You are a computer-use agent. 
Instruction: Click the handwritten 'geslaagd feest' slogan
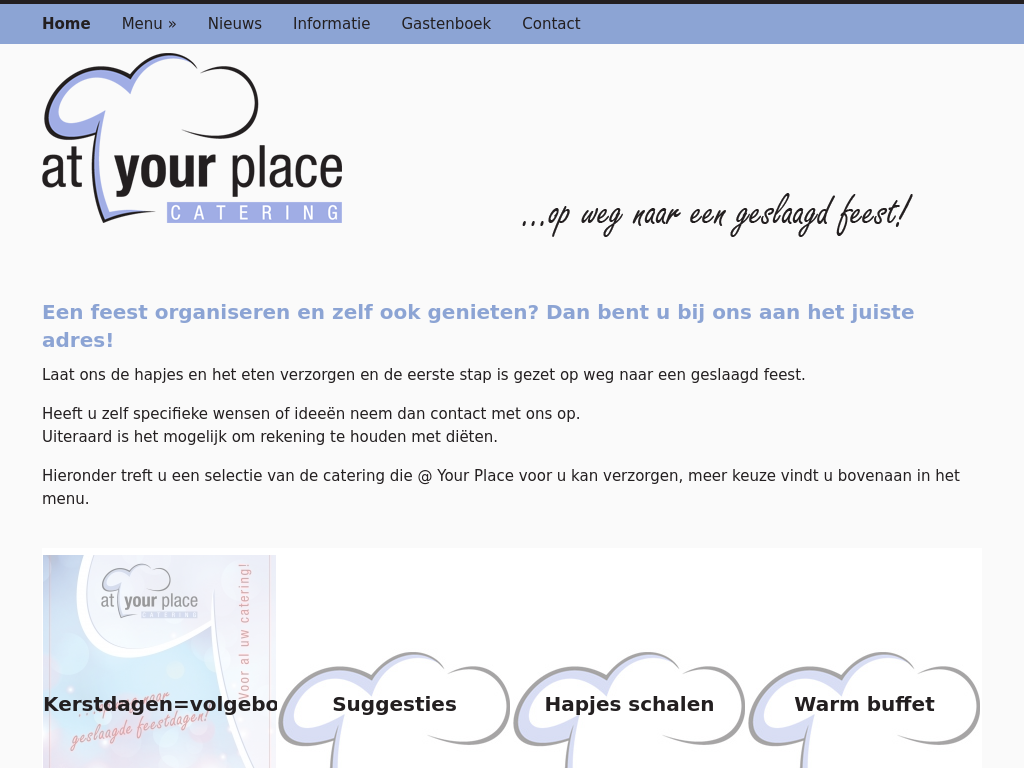coord(716,215)
